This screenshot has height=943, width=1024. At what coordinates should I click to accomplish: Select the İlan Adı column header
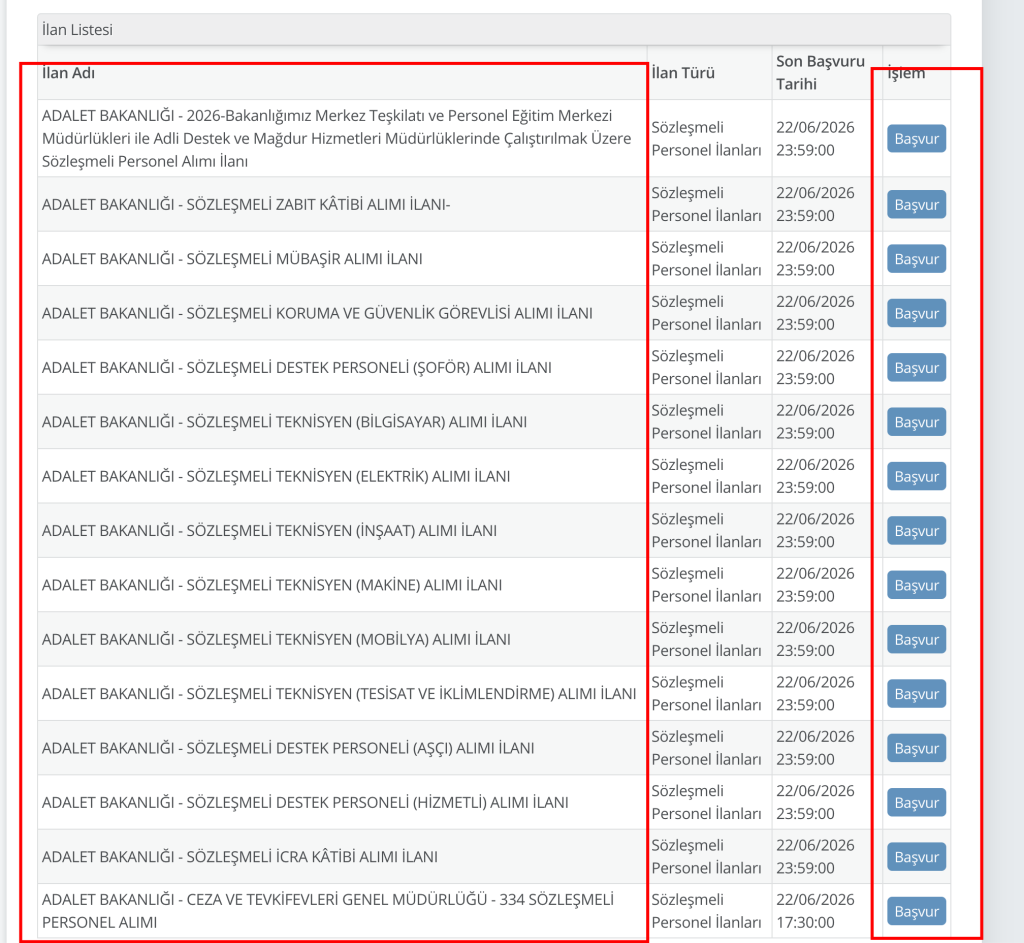point(69,72)
